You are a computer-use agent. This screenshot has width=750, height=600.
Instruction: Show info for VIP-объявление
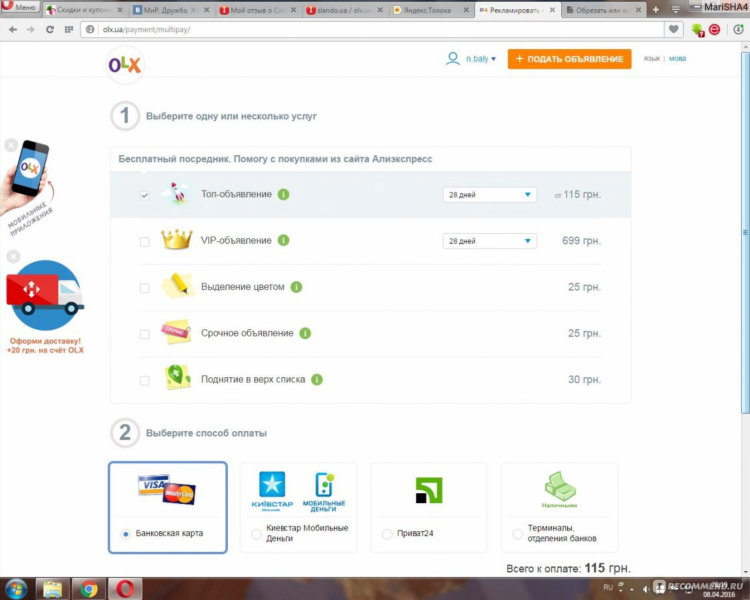[284, 240]
